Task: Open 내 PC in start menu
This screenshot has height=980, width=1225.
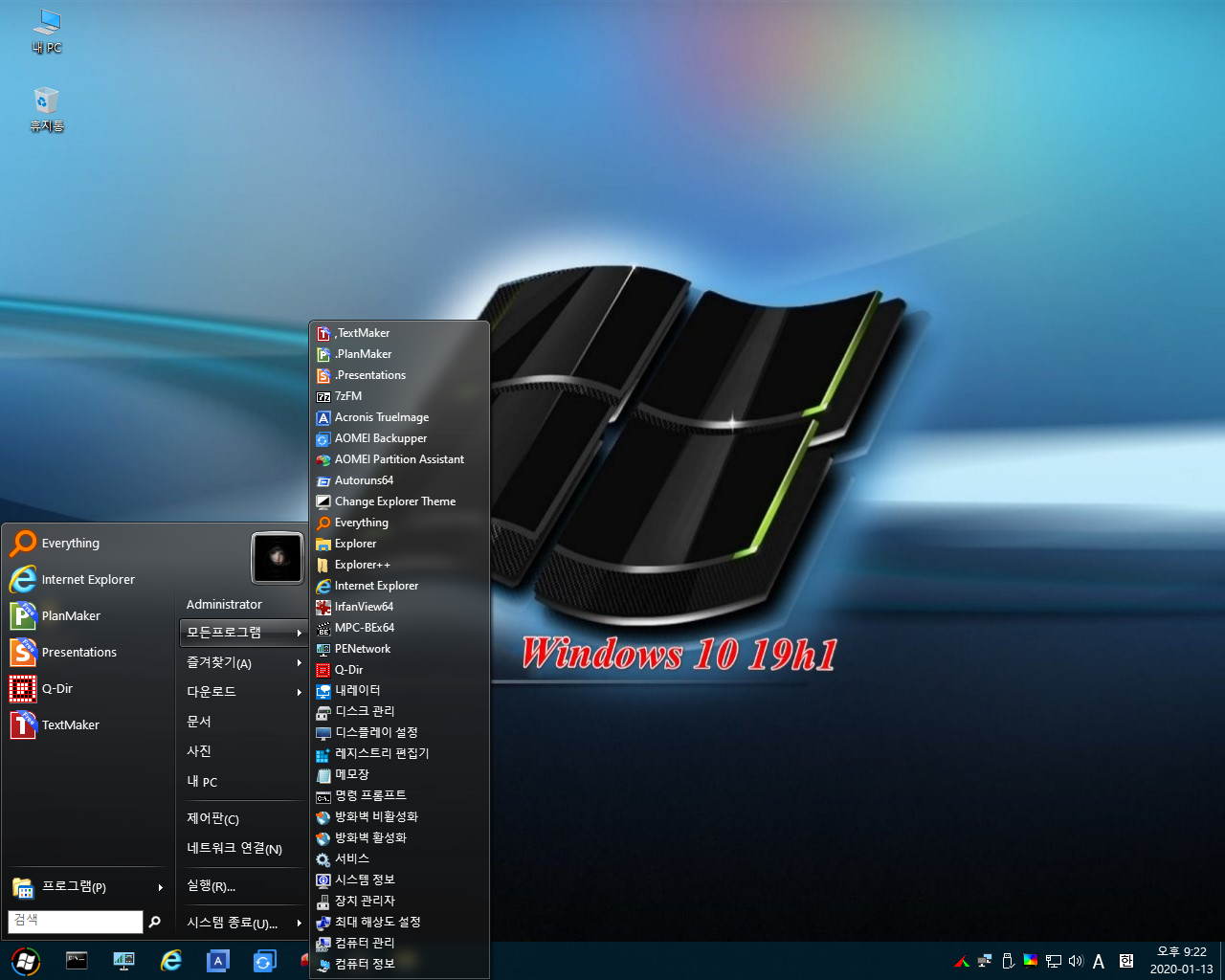Action: click(x=243, y=782)
